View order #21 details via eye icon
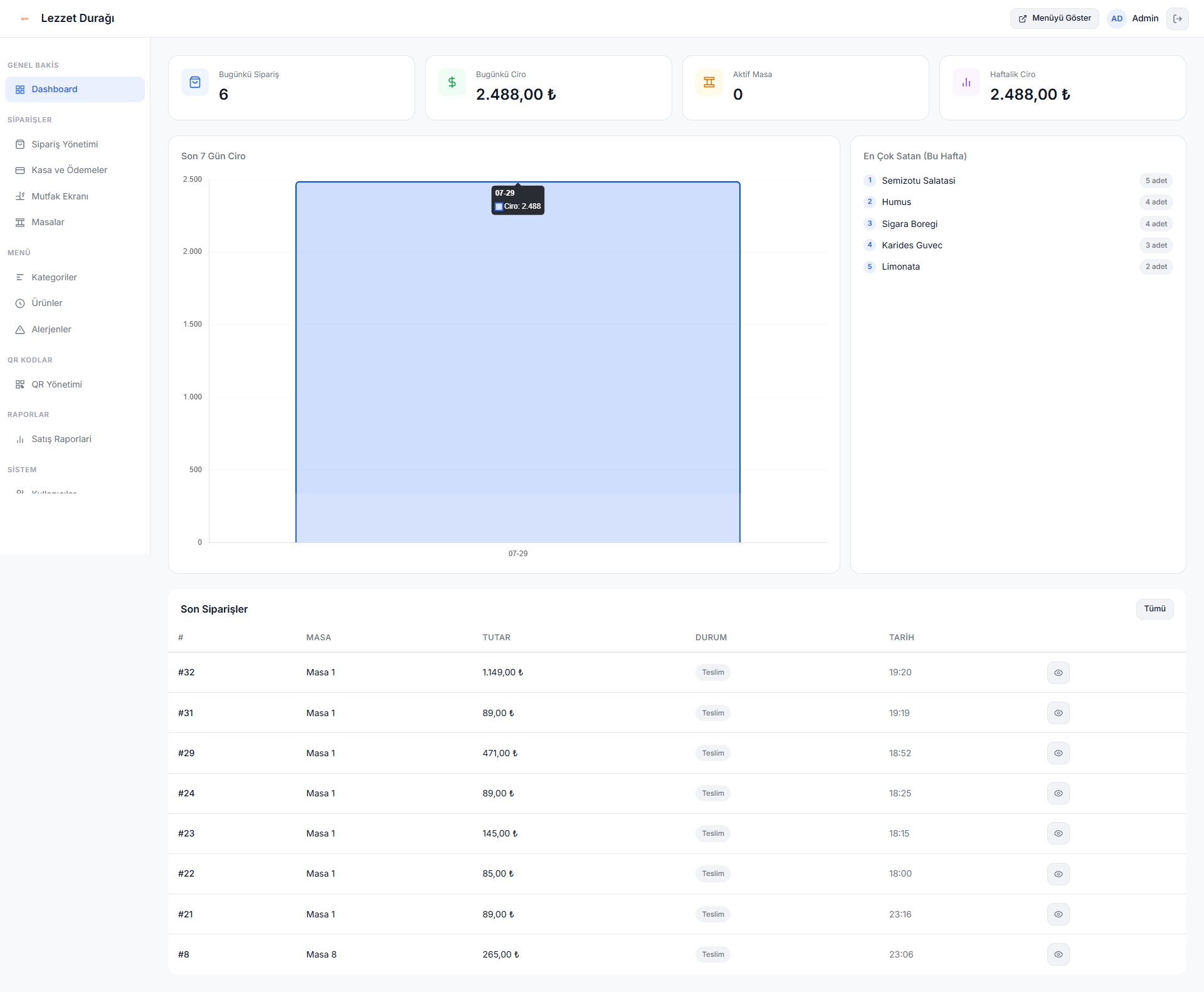This screenshot has height=992, width=1204. [x=1059, y=914]
